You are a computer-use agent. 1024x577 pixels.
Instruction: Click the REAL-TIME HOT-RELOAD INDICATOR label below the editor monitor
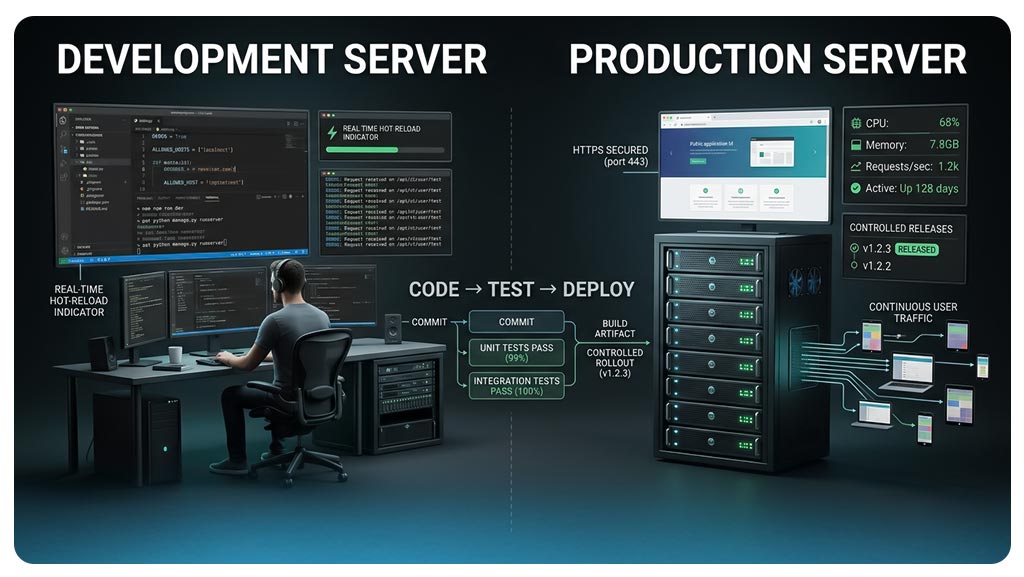[x=79, y=301]
